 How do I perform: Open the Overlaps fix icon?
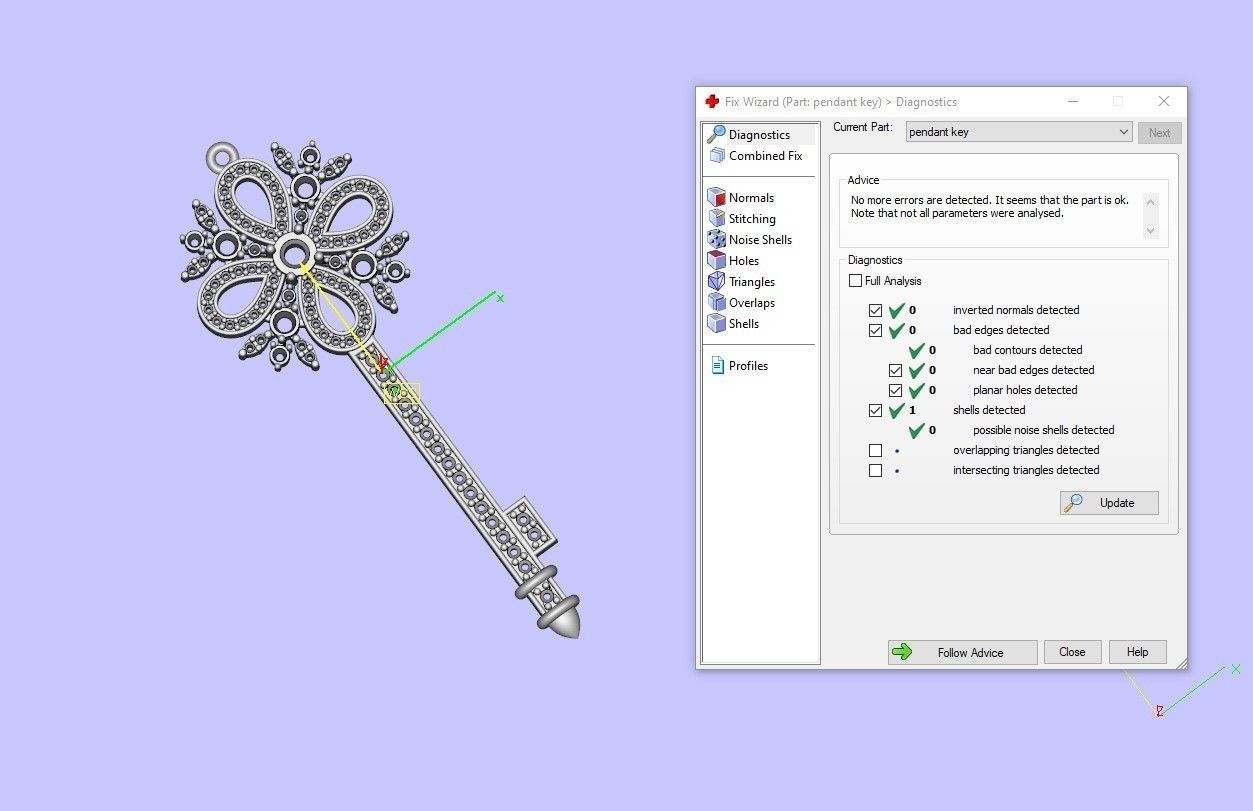click(716, 303)
